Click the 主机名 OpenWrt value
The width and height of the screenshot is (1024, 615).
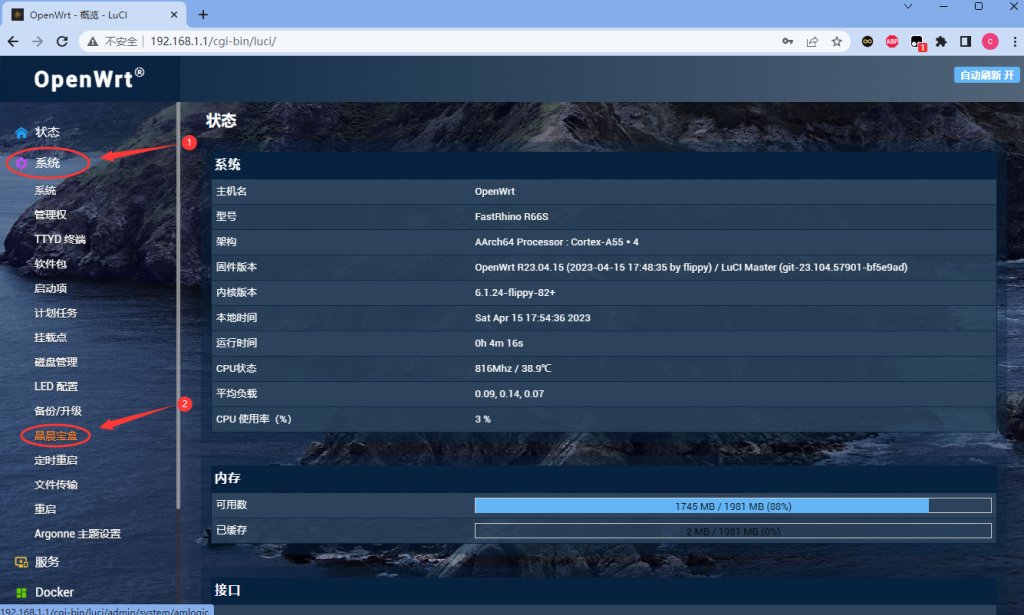[494, 191]
